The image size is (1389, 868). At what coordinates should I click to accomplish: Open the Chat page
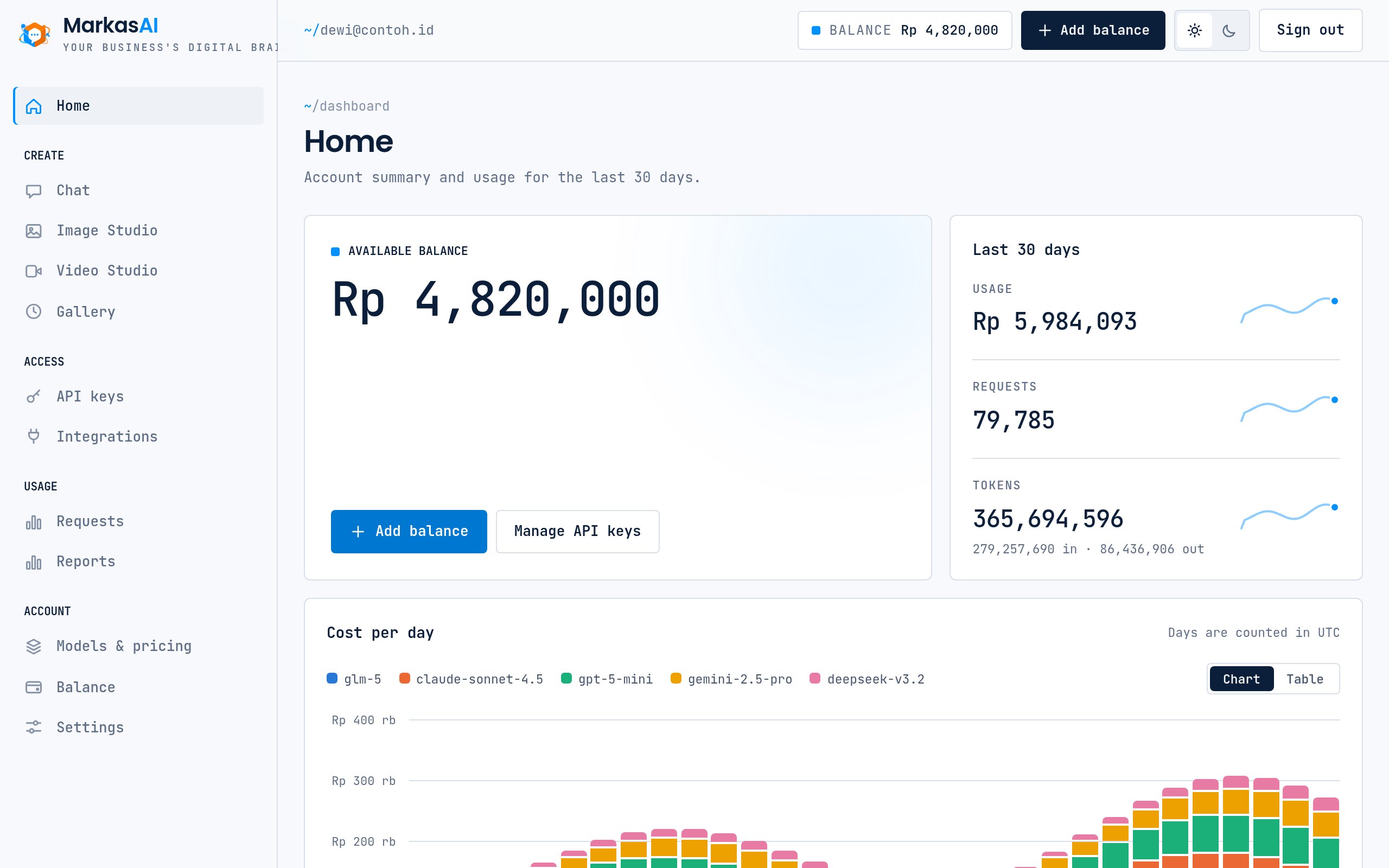pos(138,190)
